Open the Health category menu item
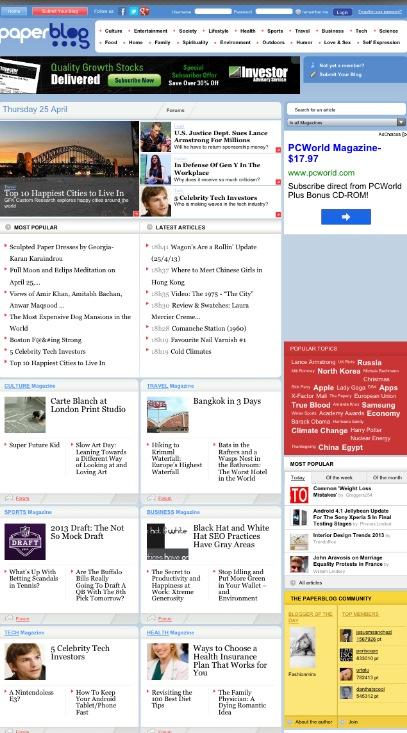Screen dimensions: 407x733 coord(248,31)
